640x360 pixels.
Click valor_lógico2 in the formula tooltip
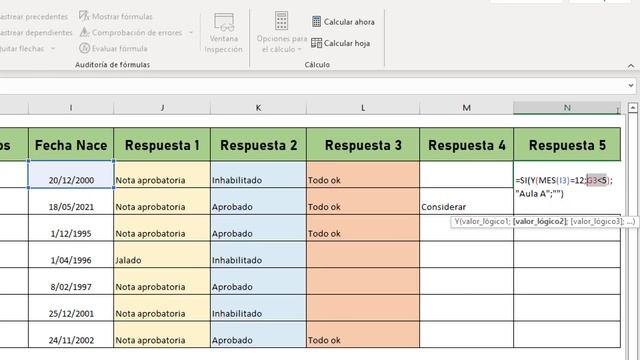point(540,222)
